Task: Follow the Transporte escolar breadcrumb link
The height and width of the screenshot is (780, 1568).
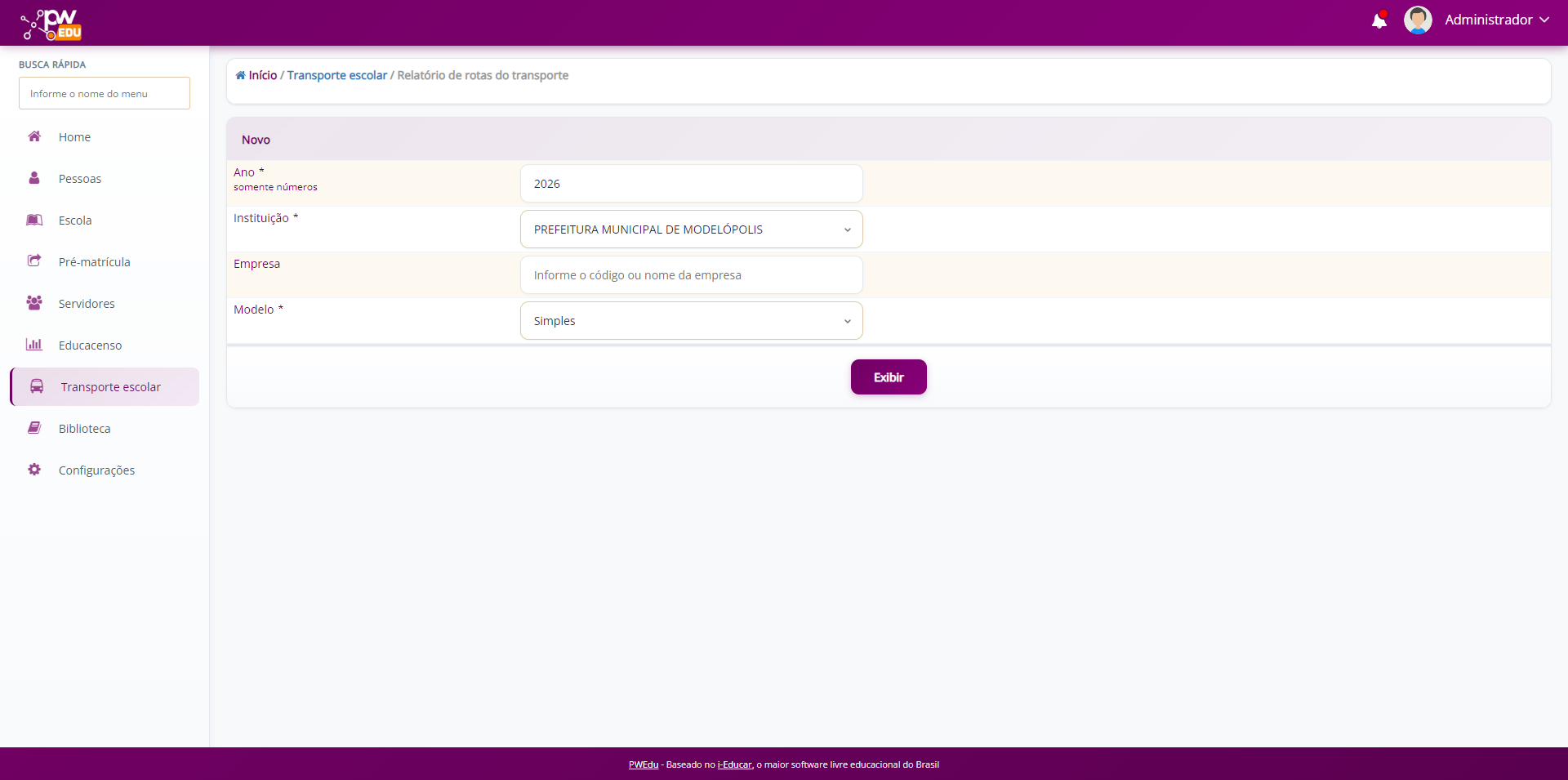Action: (x=336, y=75)
